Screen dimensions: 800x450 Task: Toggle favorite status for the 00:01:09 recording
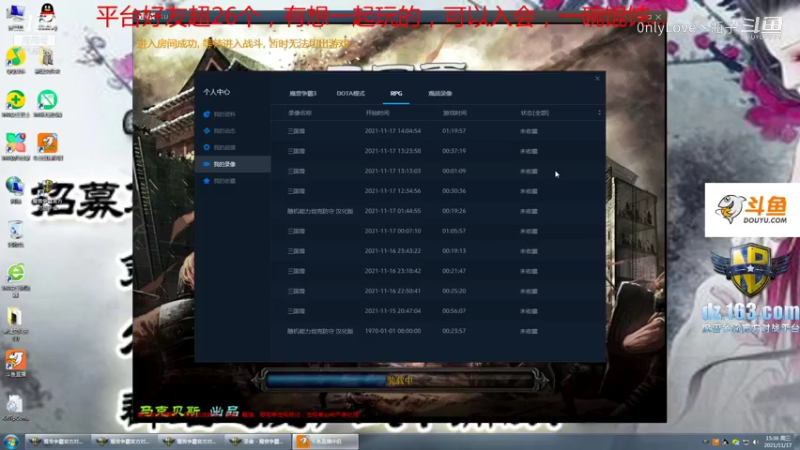coord(529,171)
